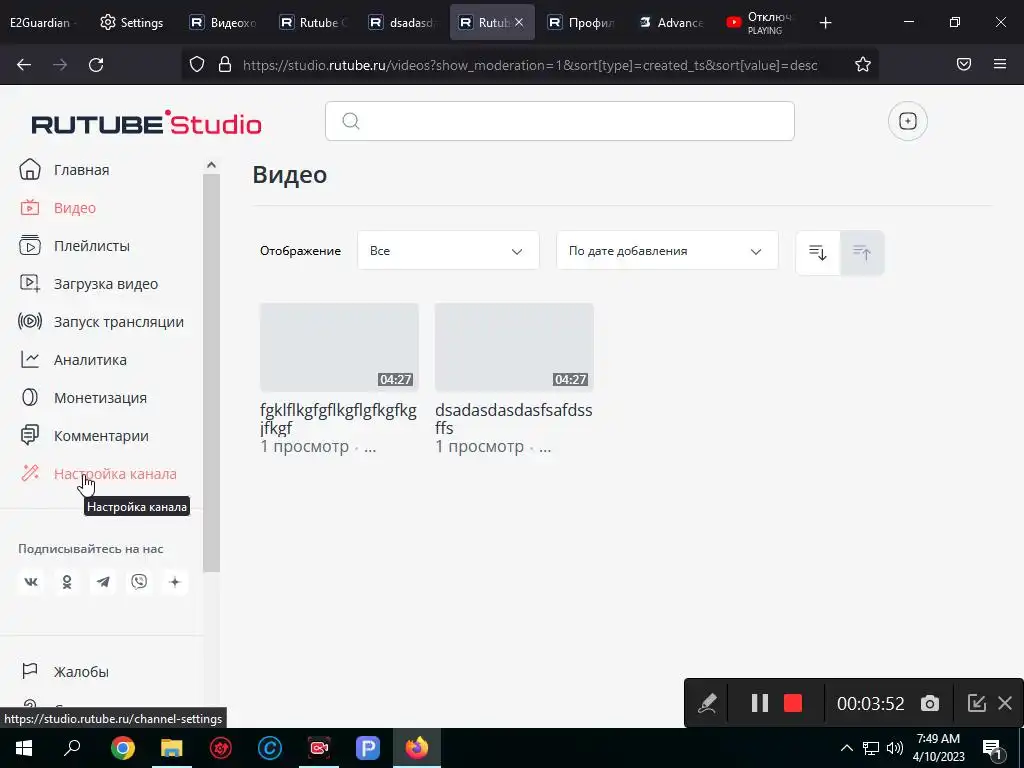Screen dimensions: 1024x768
Task: Click the add video plus button top right
Action: tap(908, 121)
